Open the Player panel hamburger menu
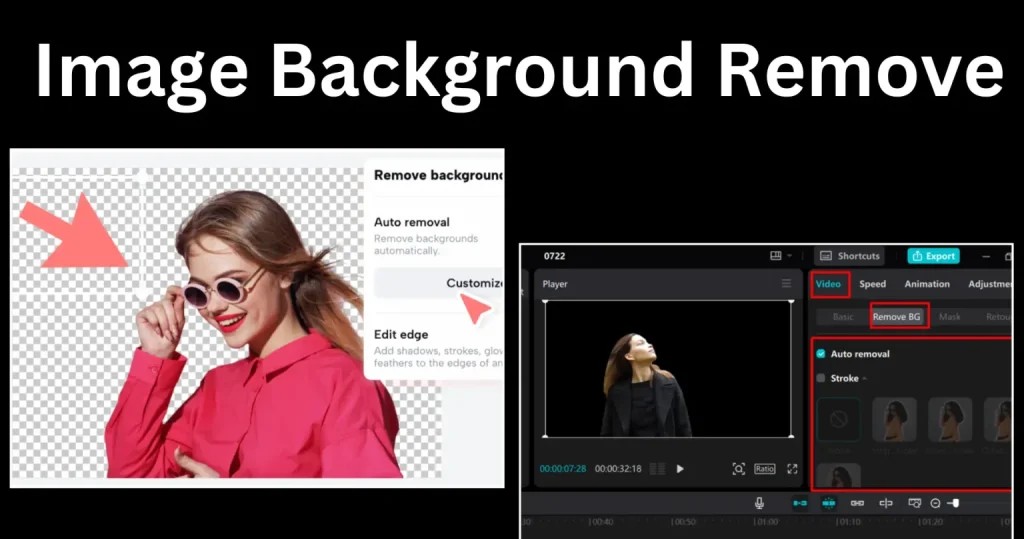Image resolution: width=1024 pixels, height=539 pixels. (x=786, y=284)
